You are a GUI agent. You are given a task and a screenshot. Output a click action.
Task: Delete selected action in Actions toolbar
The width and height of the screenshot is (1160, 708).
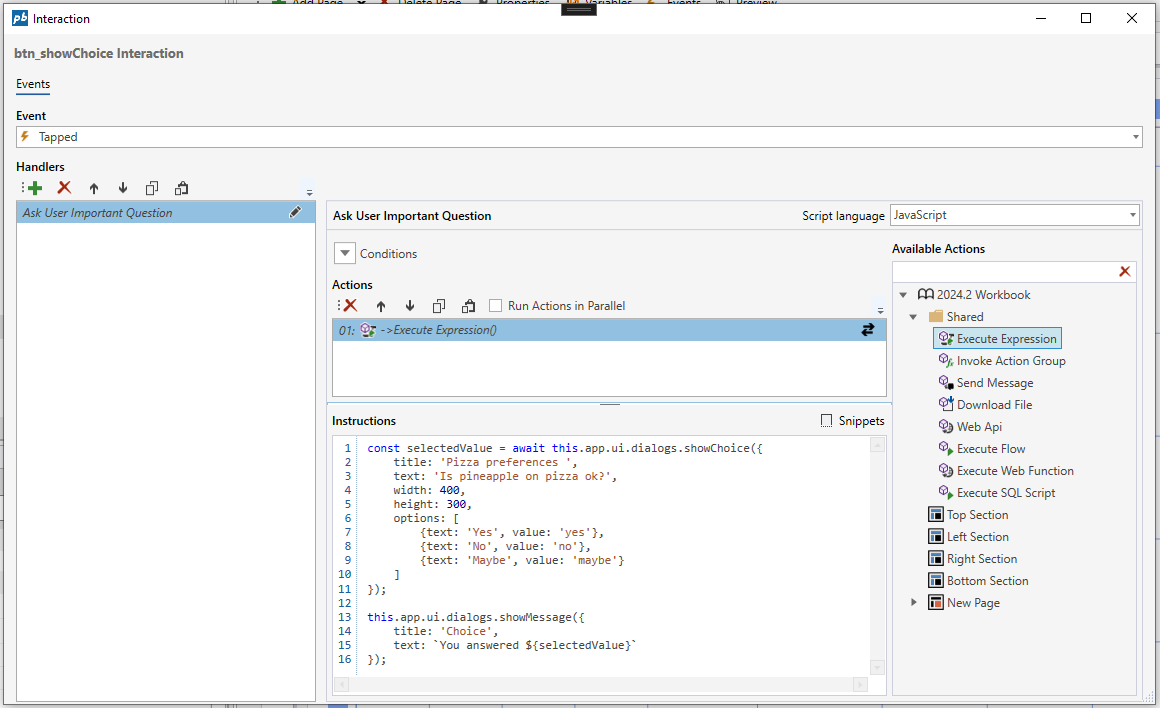350,306
